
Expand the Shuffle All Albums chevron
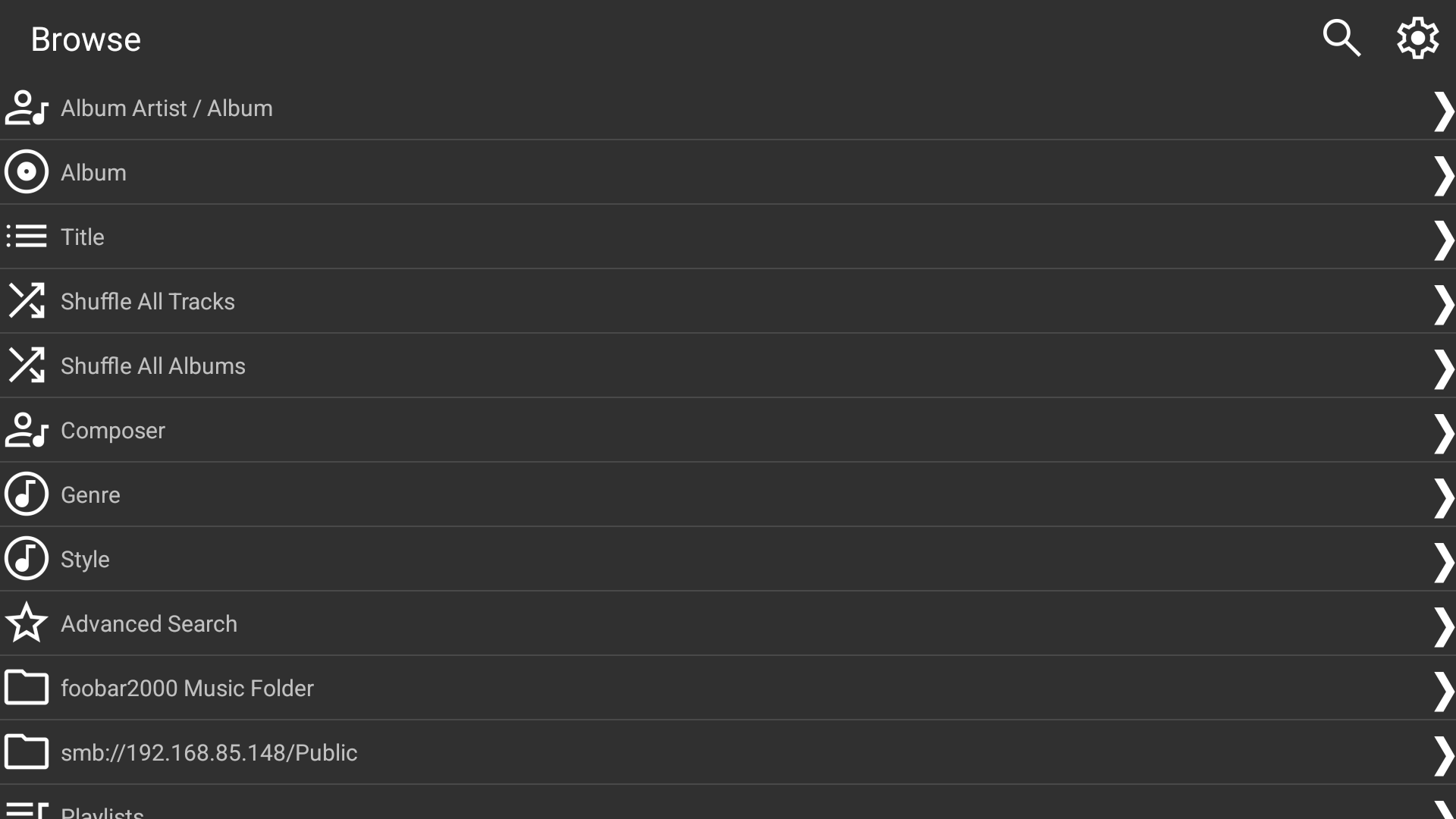pyautogui.click(x=1442, y=369)
